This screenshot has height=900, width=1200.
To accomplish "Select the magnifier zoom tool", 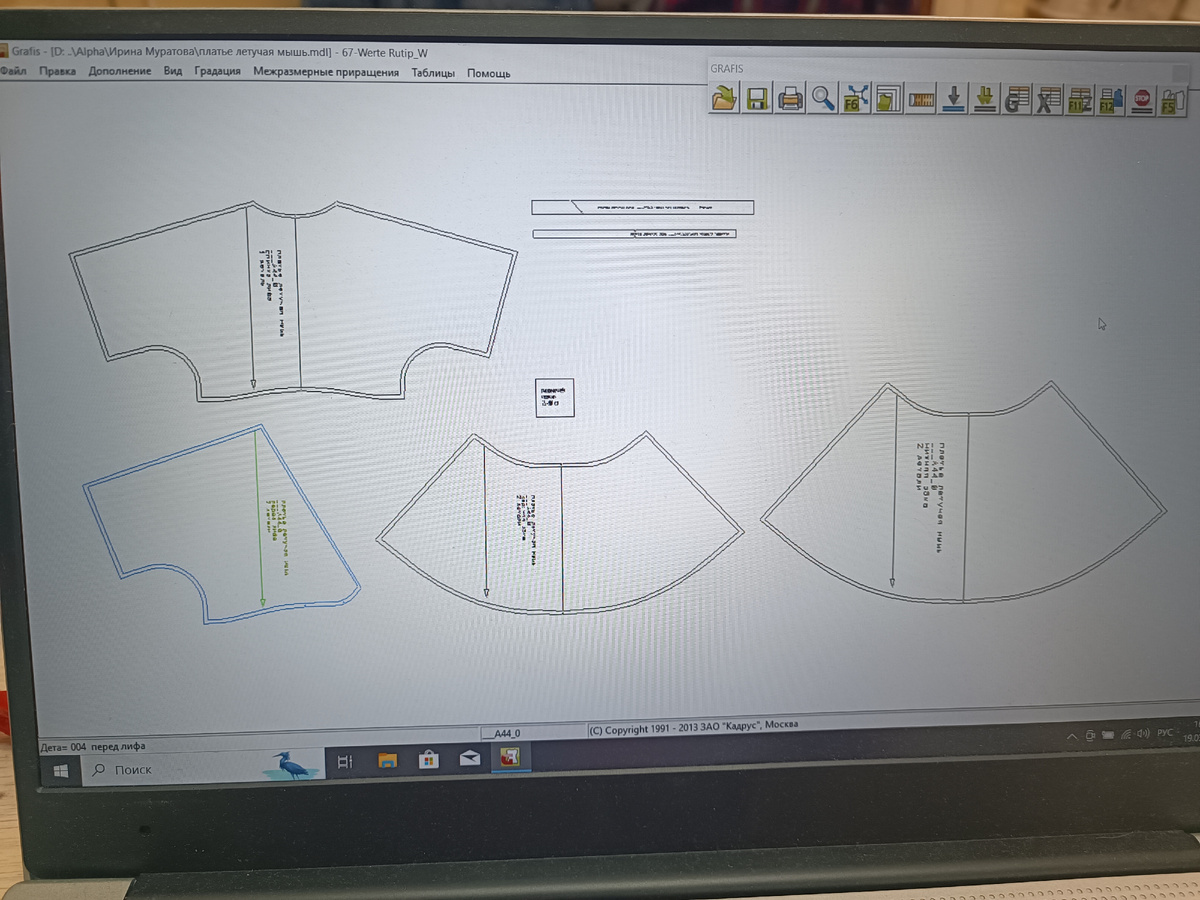I will coord(823,98).
